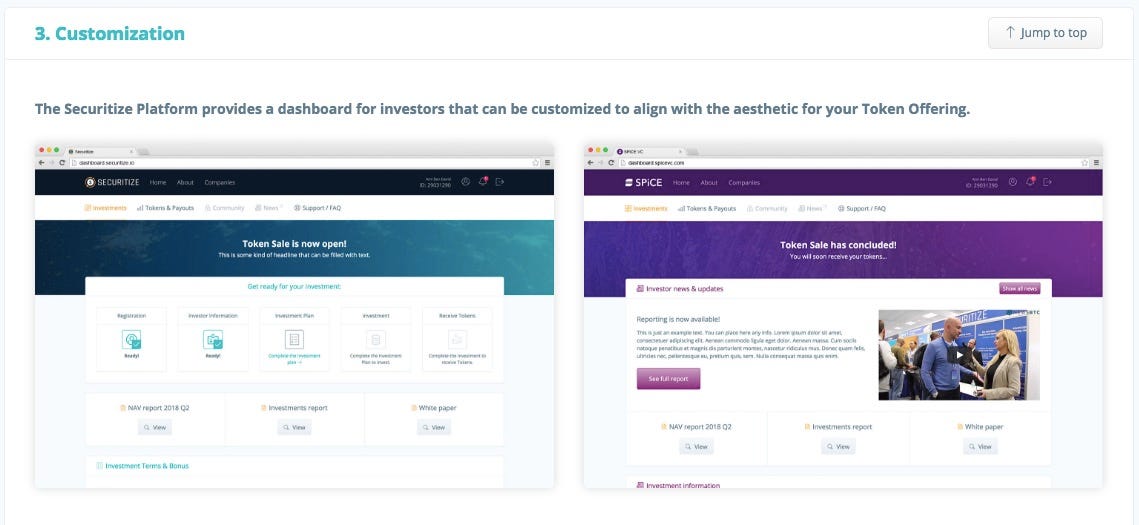Viewport: 1139px width, 525px height.
Task: Click the See full report button
Action: (668, 379)
